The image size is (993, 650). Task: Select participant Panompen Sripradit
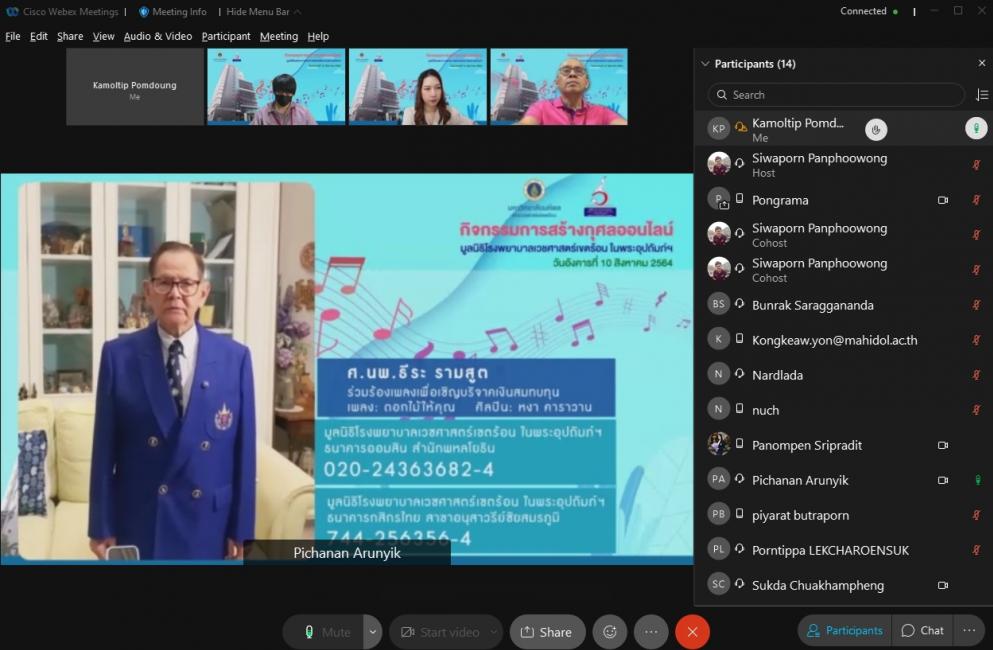pos(844,445)
